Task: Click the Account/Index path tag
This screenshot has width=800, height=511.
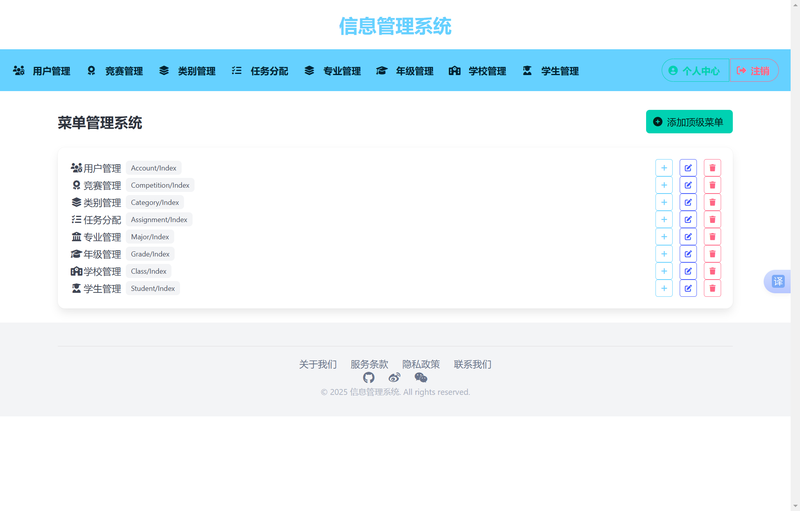Action: [154, 168]
